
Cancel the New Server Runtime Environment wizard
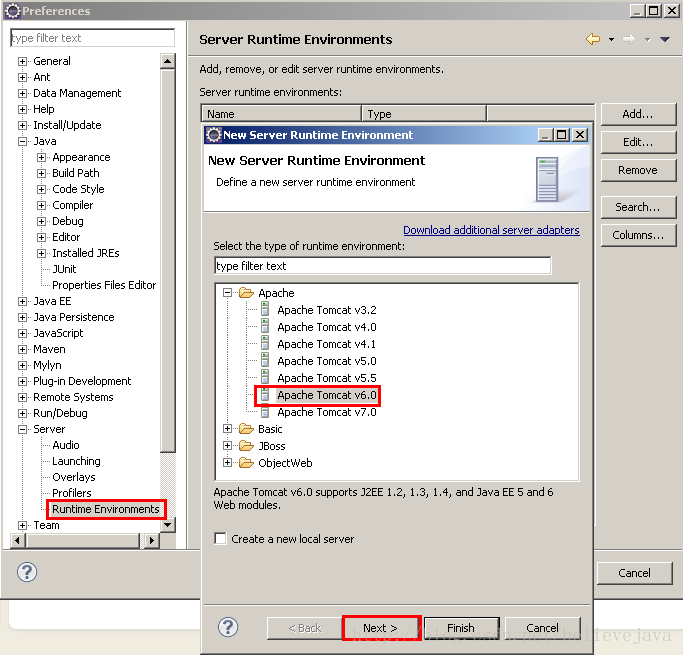pyautogui.click(x=542, y=628)
